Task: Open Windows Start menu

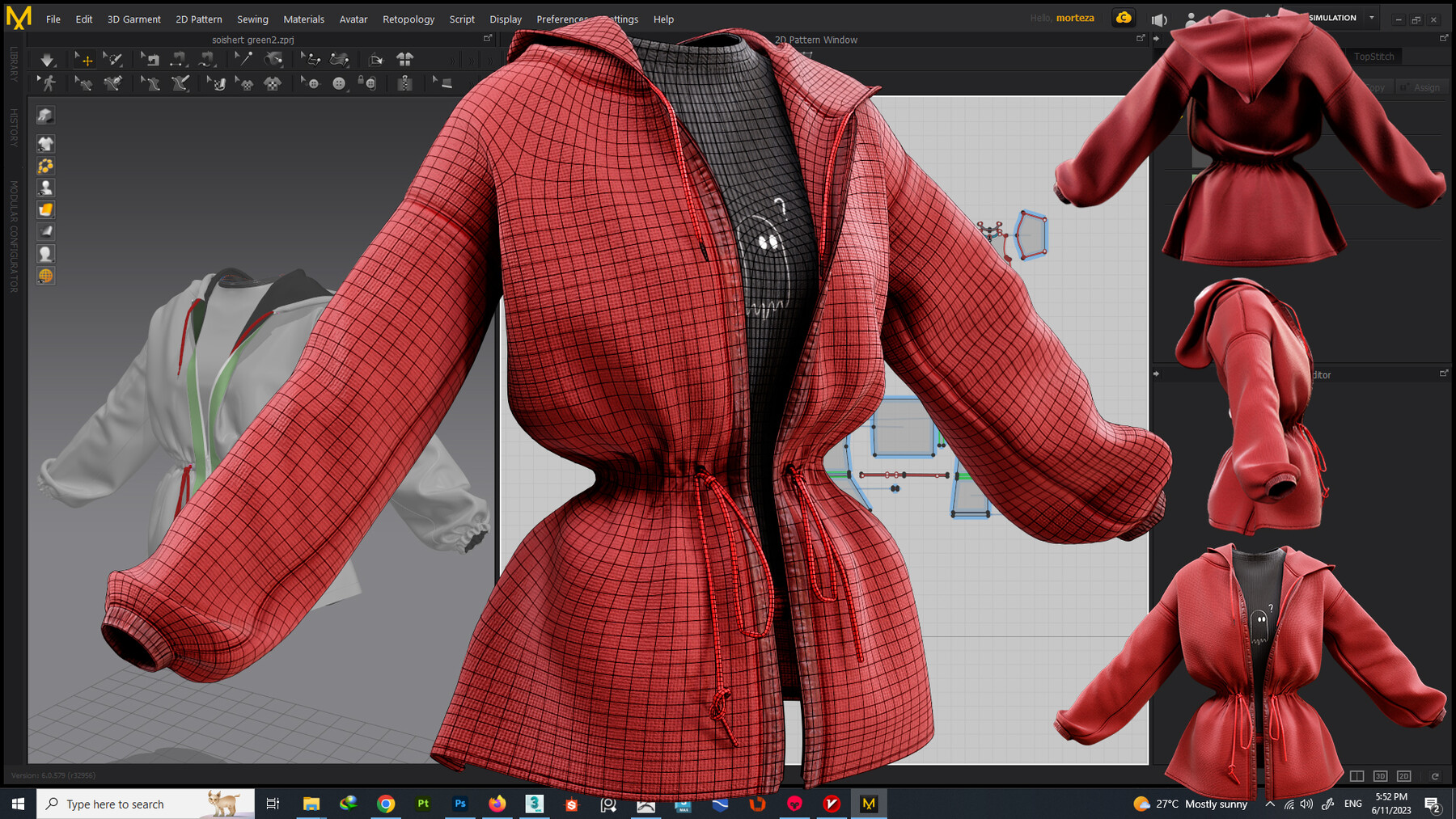Action: [18, 804]
